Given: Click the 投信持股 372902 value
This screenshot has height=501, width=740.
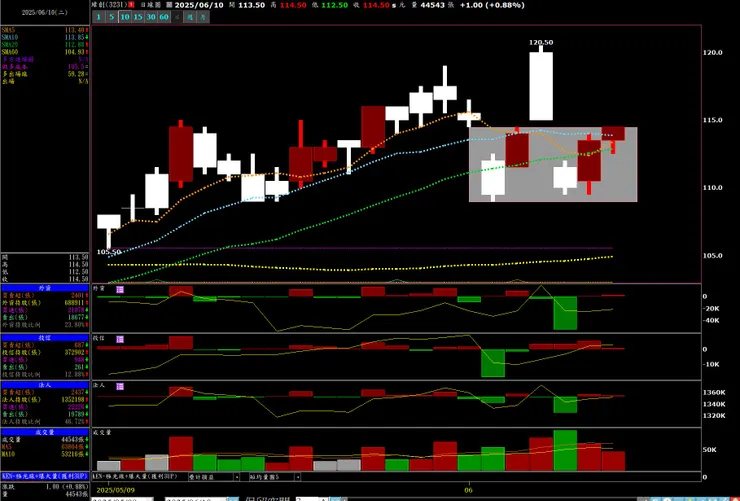Looking at the screenshot, I should point(75,352).
